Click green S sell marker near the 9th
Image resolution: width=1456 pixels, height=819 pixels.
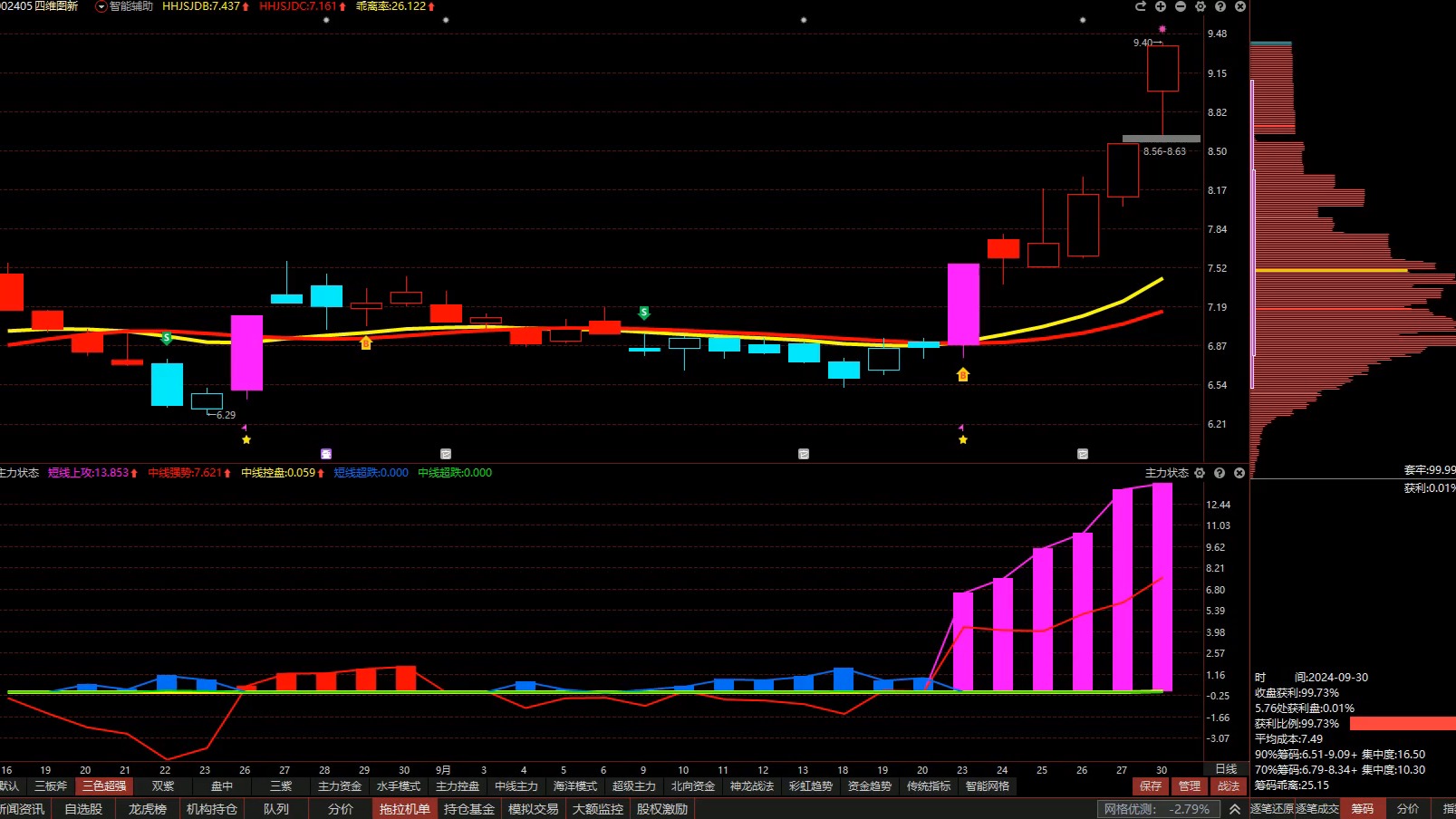[x=644, y=313]
